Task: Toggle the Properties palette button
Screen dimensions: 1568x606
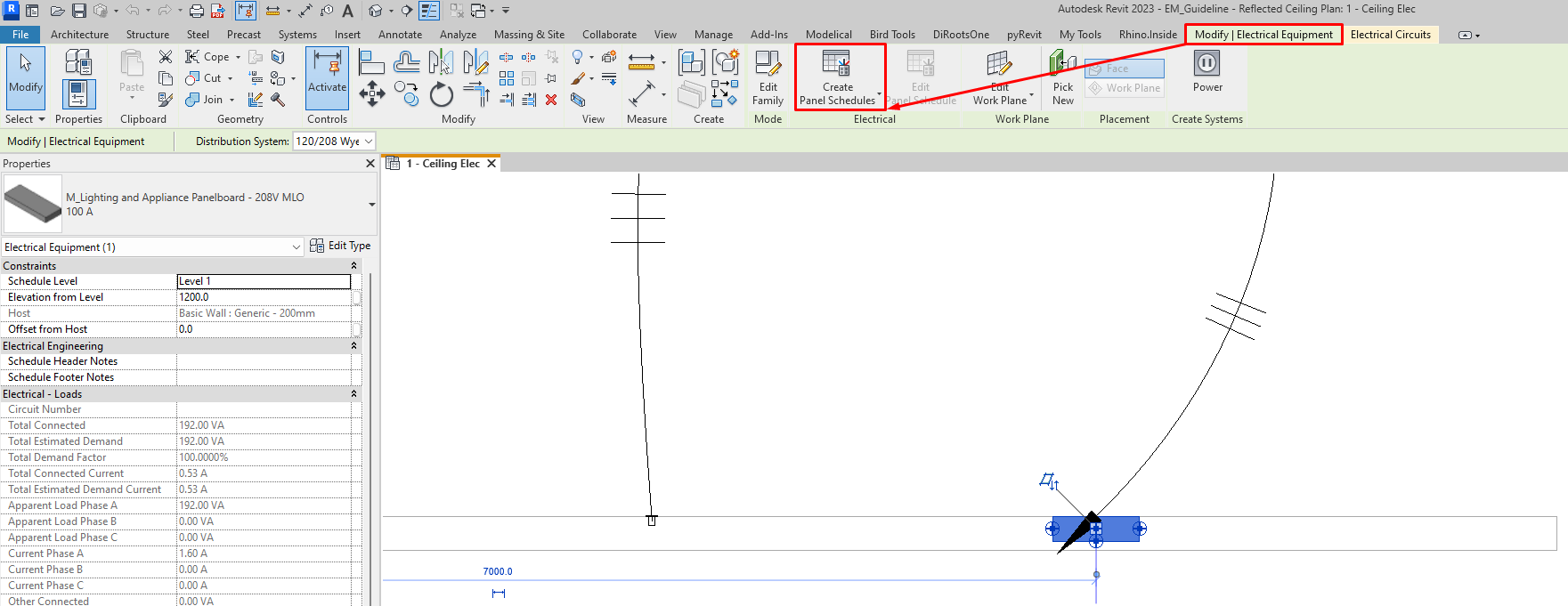Action: (x=78, y=93)
